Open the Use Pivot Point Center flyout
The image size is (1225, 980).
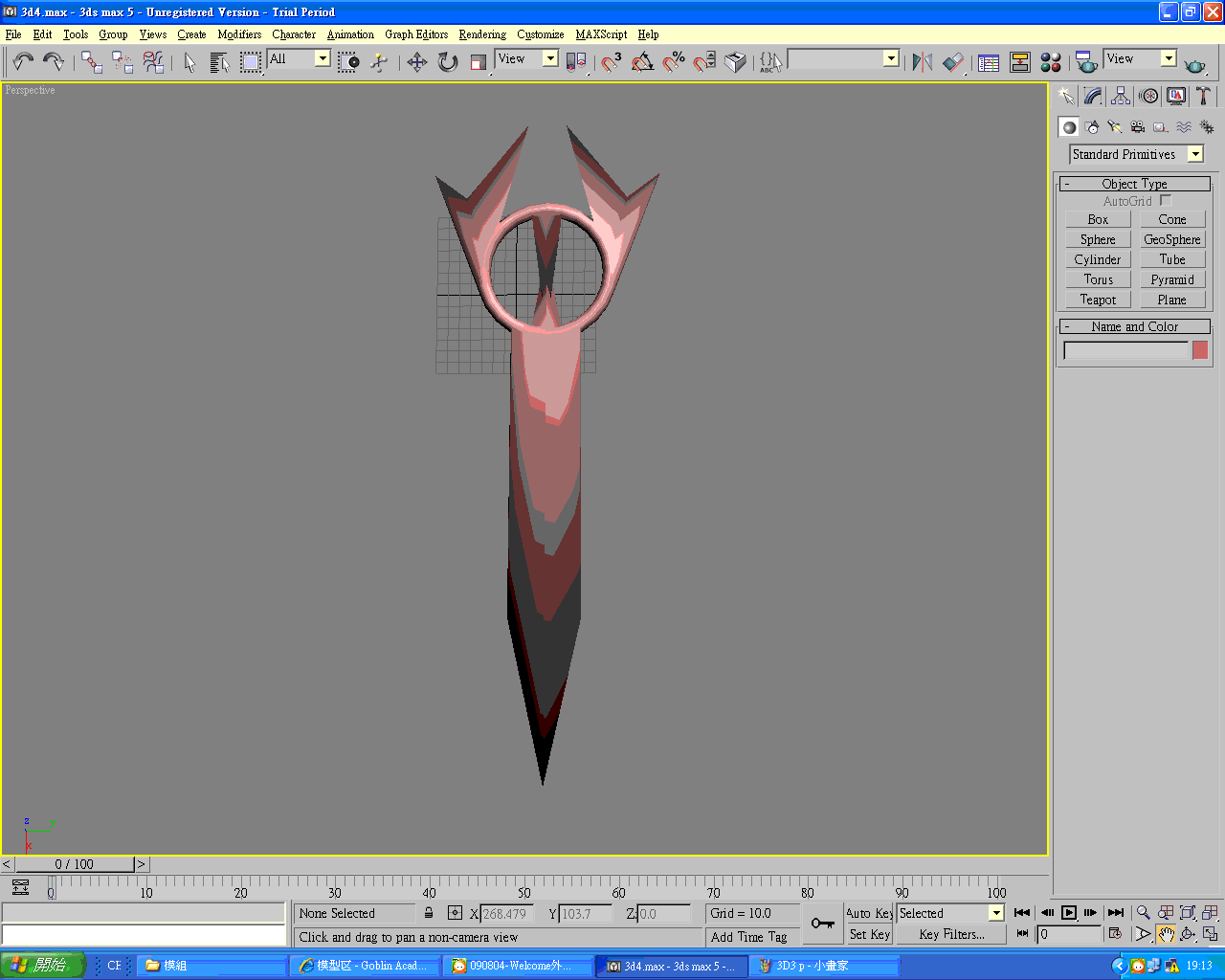pos(576,62)
